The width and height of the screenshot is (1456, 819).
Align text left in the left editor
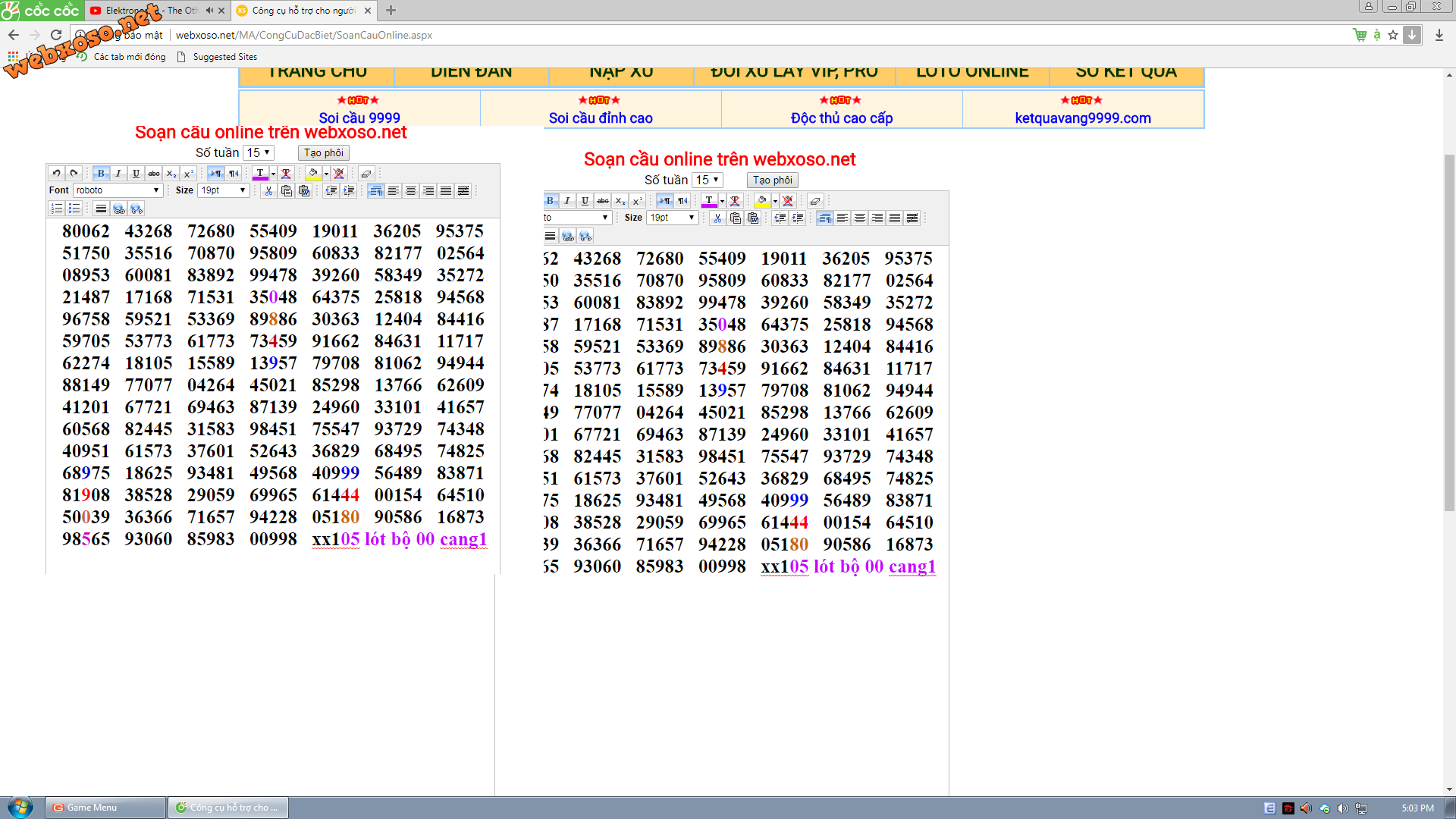(393, 190)
